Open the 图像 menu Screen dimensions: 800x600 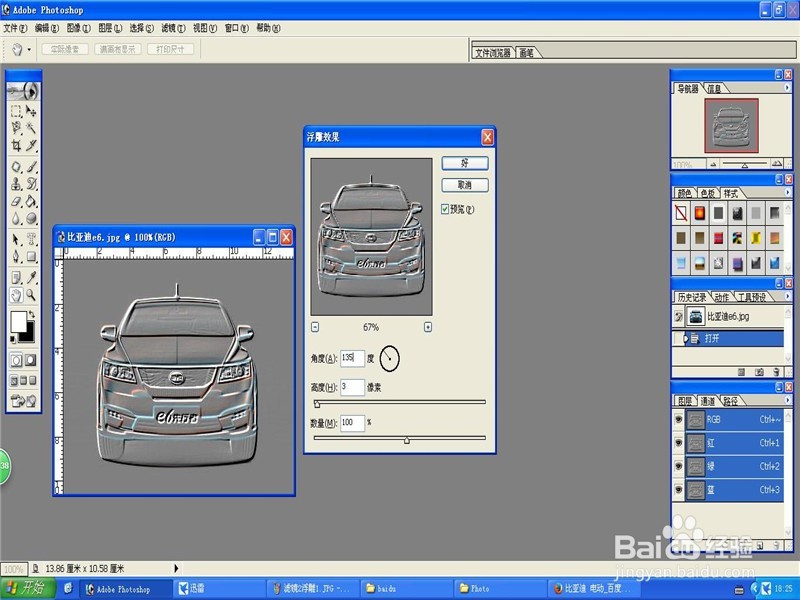click(79, 28)
